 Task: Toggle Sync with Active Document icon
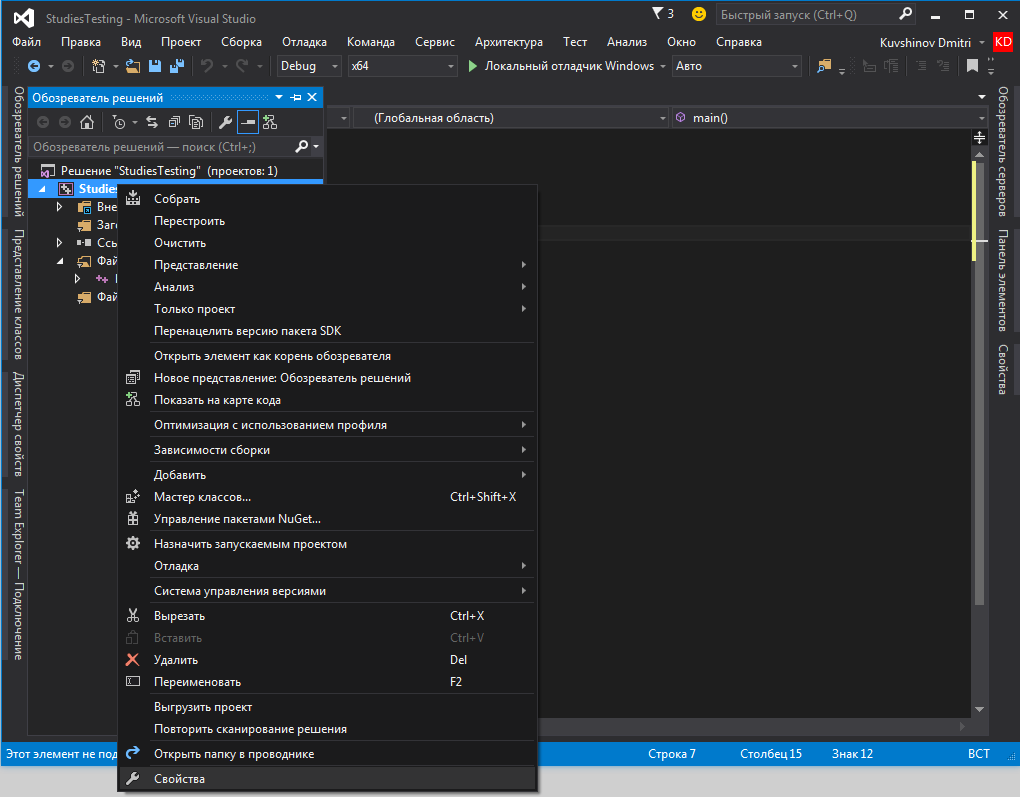click(152, 122)
